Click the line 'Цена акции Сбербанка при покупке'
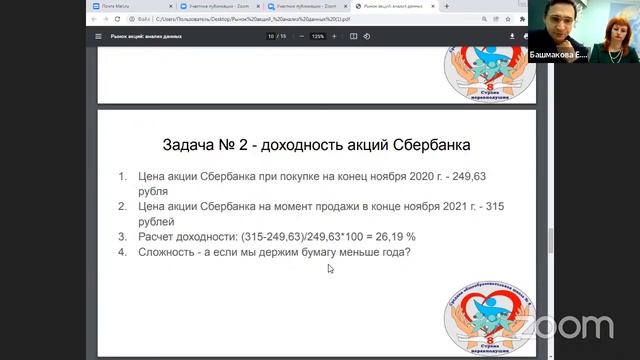 pos(312,184)
